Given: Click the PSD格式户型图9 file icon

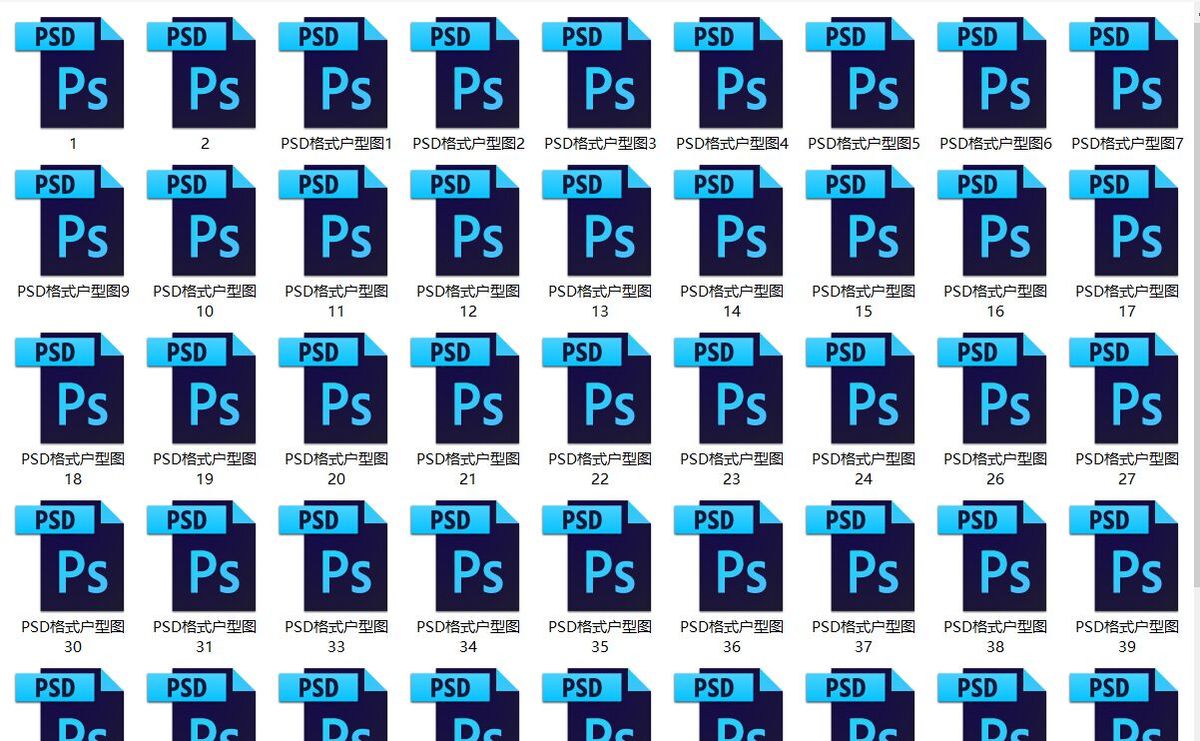Looking at the screenshot, I should (73, 223).
